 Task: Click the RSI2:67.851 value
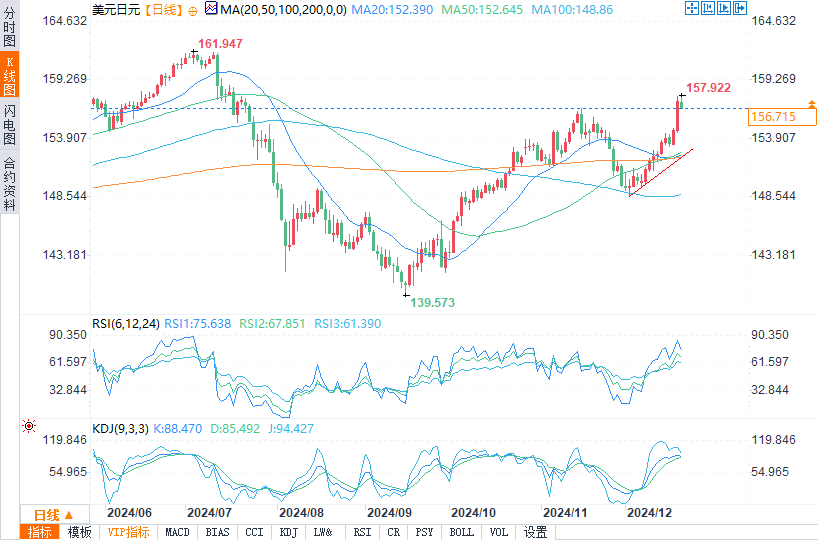point(272,323)
